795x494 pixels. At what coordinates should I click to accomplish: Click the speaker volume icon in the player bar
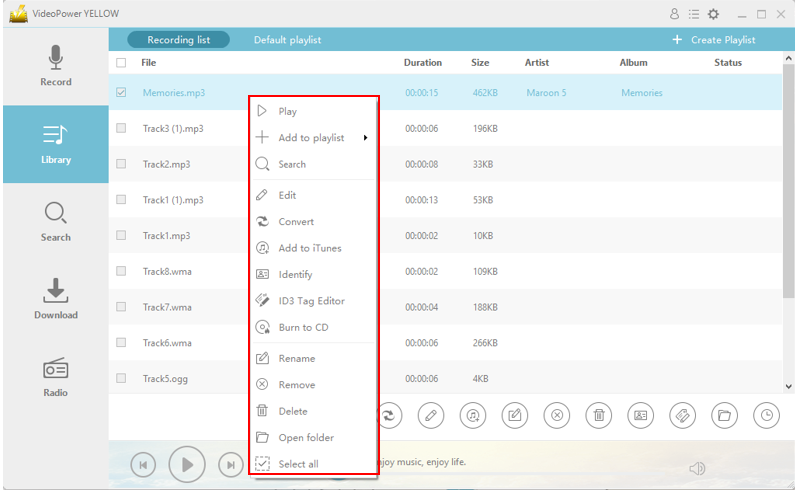pos(697,468)
